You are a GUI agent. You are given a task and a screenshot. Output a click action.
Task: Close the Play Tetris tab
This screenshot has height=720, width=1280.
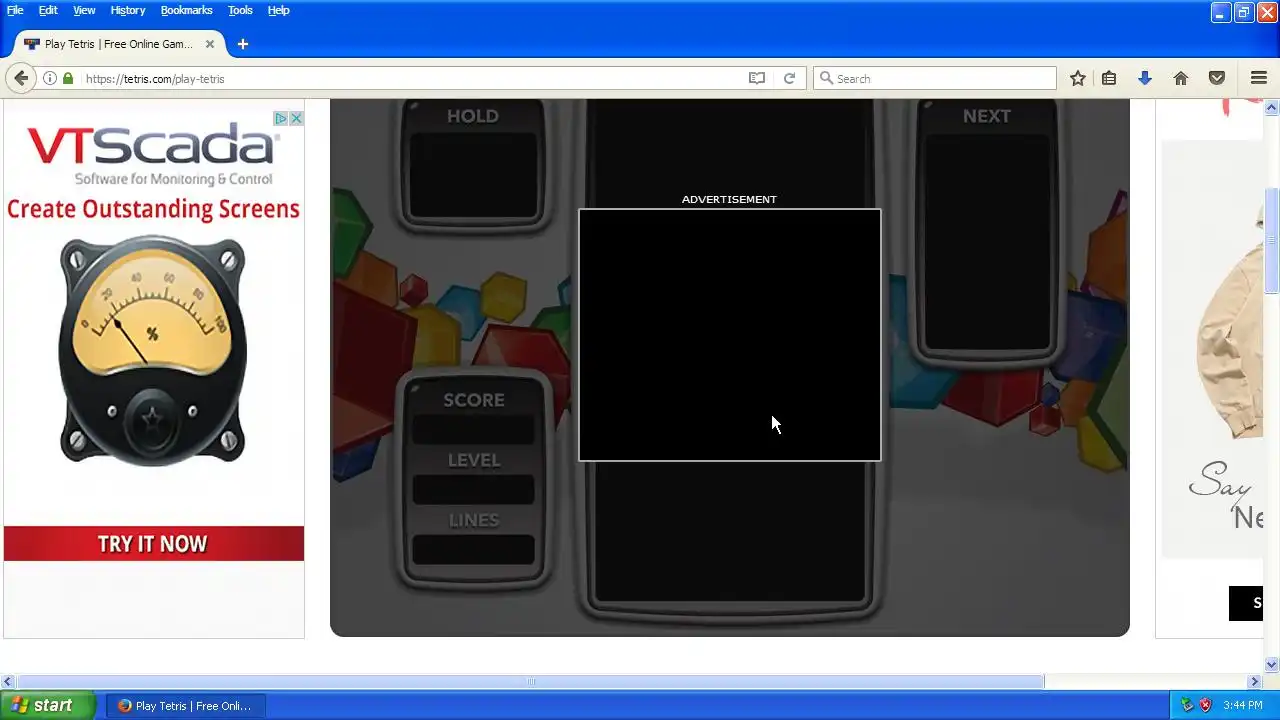click(210, 44)
